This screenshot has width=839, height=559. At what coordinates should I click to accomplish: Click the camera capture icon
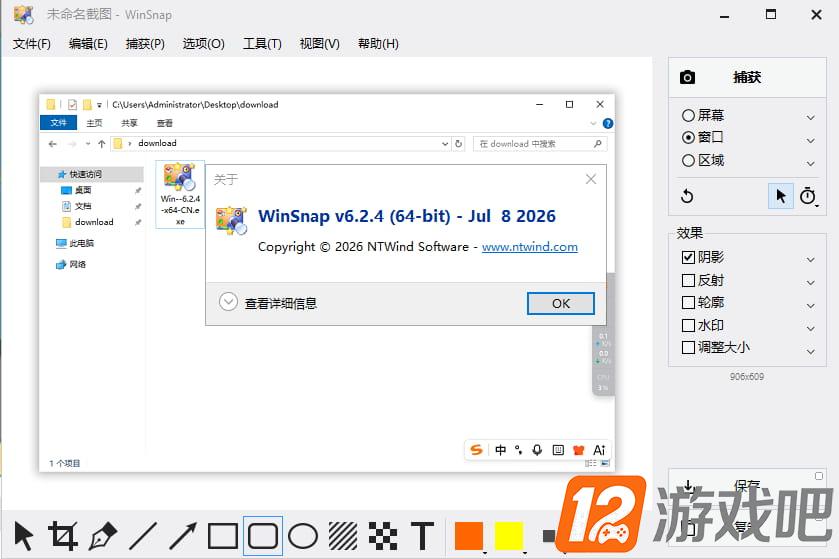(687, 77)
